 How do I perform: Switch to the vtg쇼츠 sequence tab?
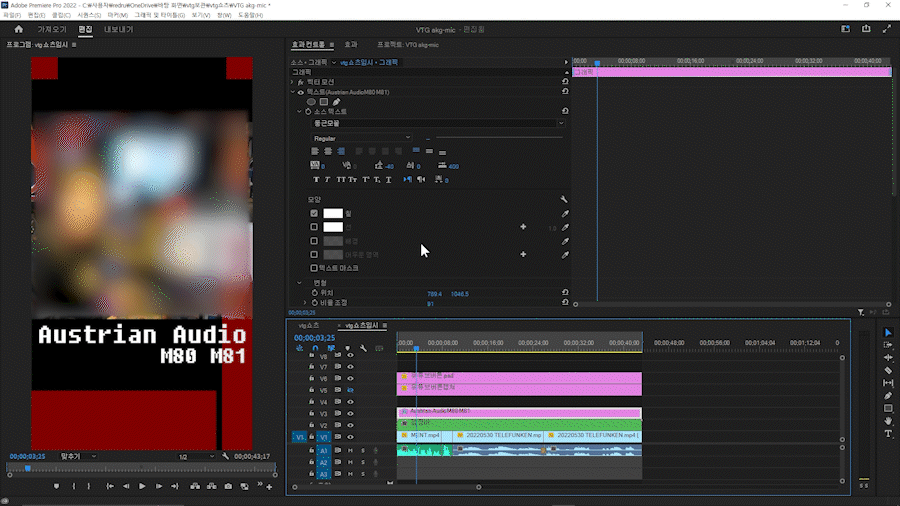[309, 326]
